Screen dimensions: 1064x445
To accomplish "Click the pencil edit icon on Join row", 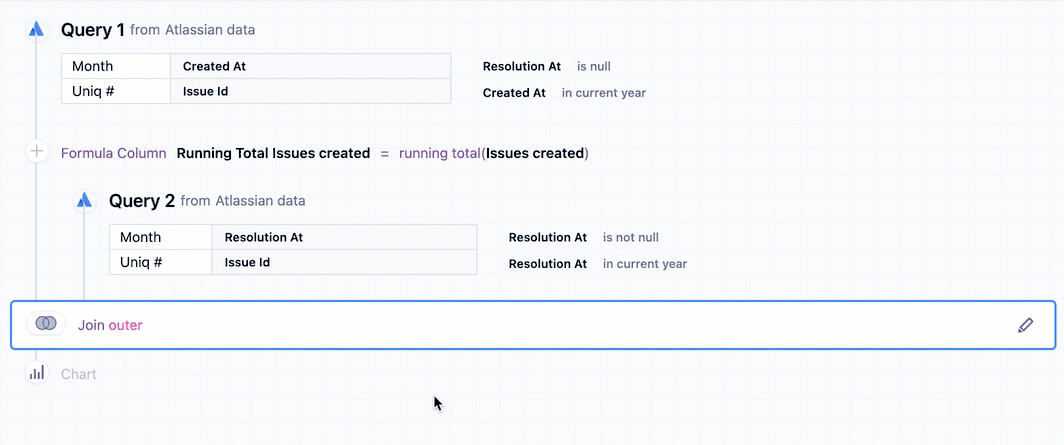I will (1025, 325).
